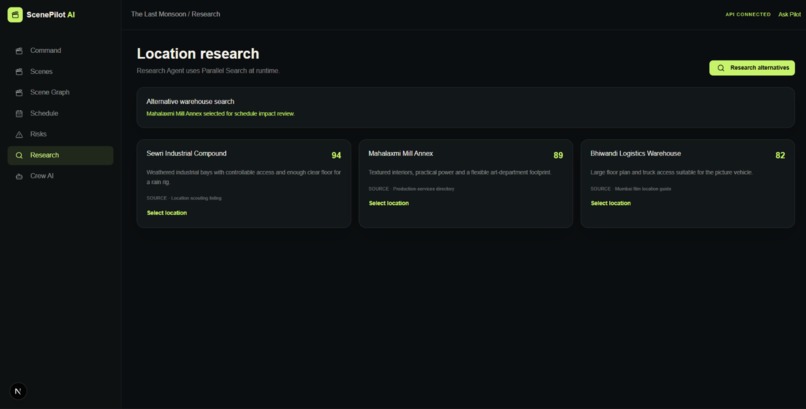This screenshot has width=806, height=409.
Task: Go to the Scenes page
Action: (x=60, y=72)
